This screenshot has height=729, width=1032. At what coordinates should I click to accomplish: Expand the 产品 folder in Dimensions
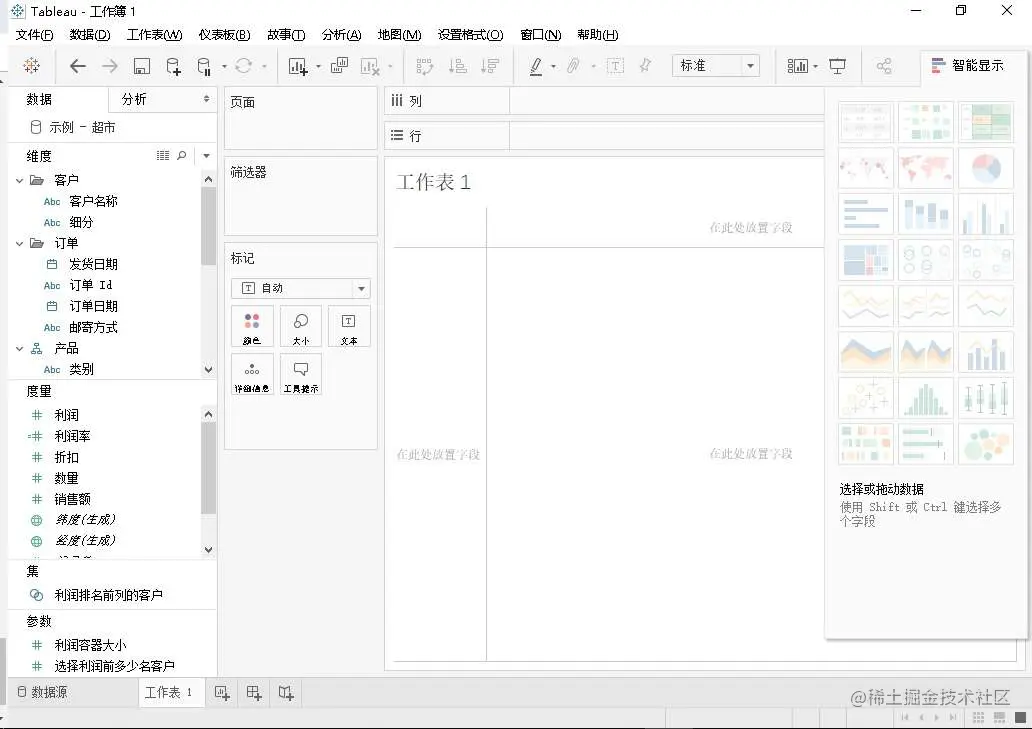click(20, 348)
